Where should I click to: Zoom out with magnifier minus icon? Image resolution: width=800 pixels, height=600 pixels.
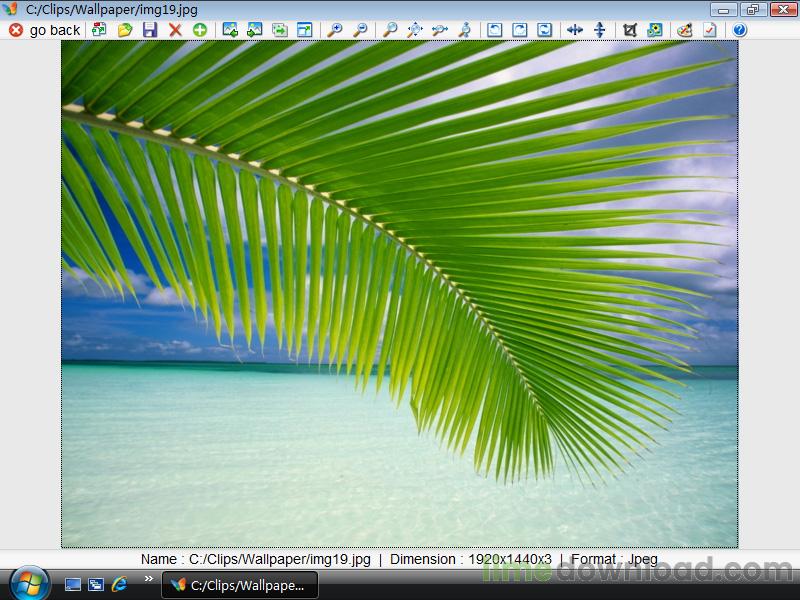click(x=360, y=30)
